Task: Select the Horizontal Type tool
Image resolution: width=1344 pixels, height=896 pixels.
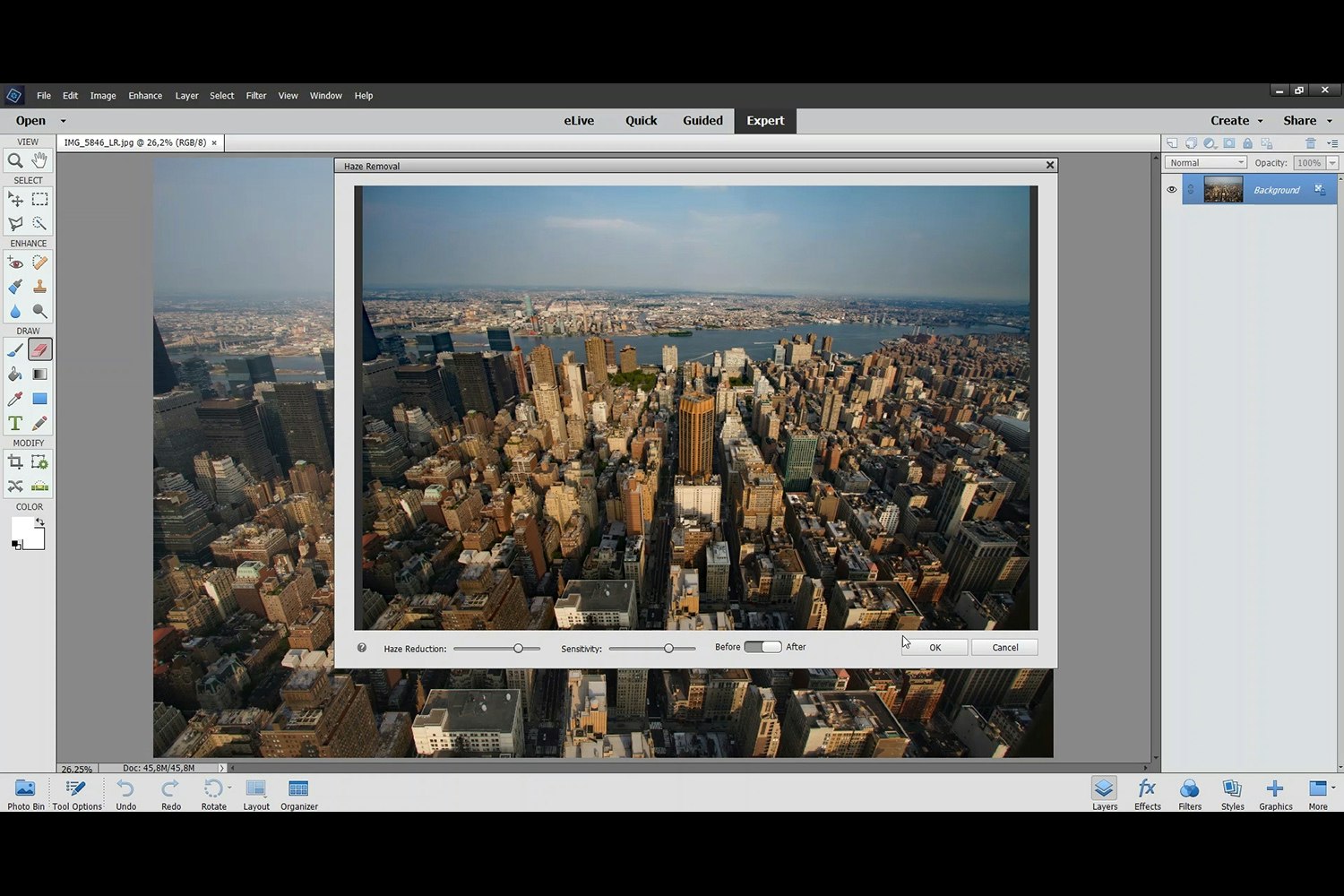Action: click(x=15, y=424)
